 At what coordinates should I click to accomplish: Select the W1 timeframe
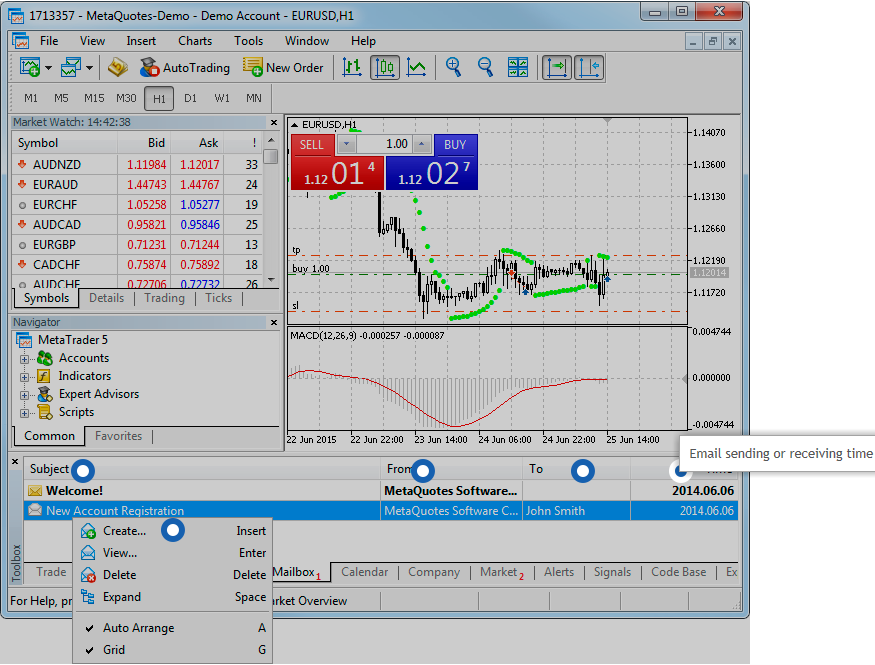(222, 98)
